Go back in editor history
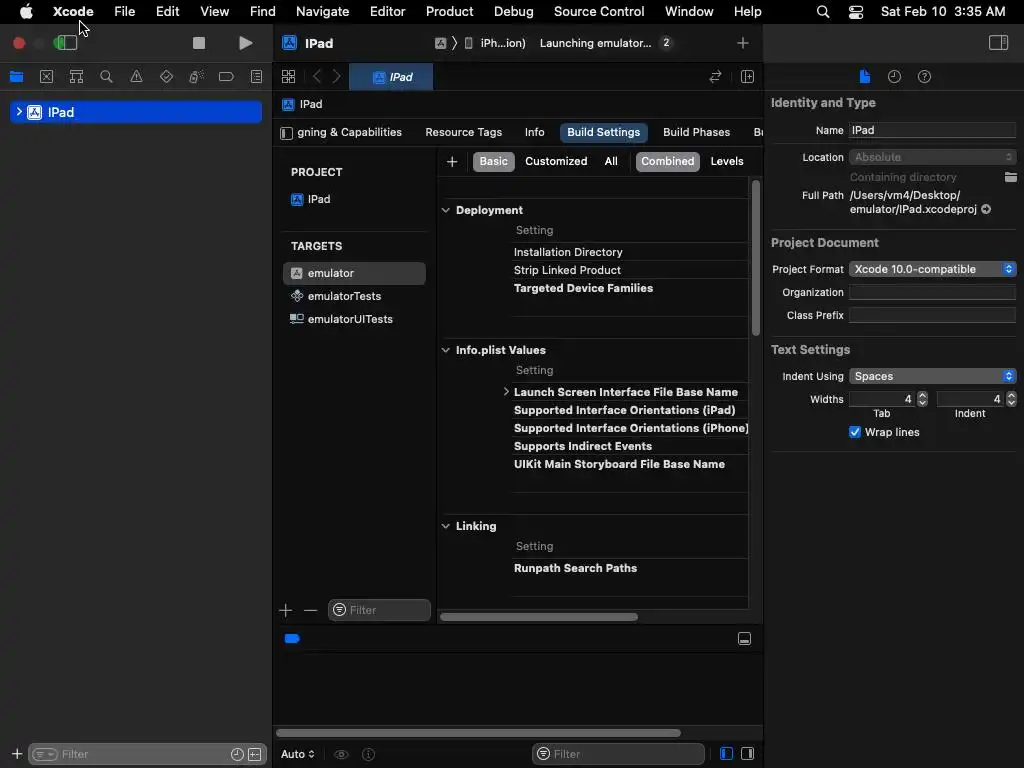Screen dimensions: 1024x768 point(317,76)
